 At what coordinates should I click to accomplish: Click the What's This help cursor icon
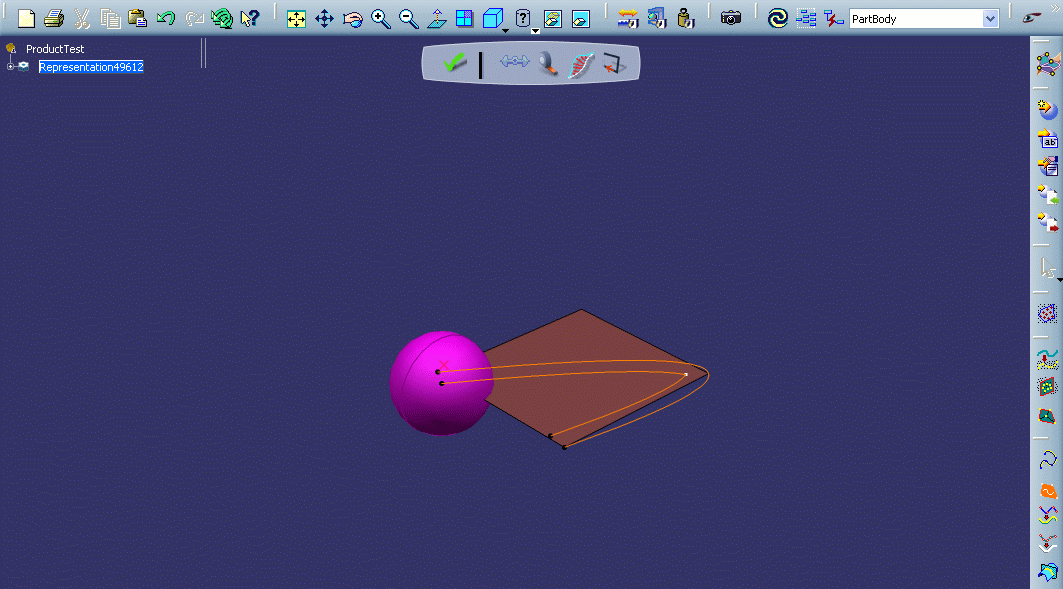tap(250, 18)
